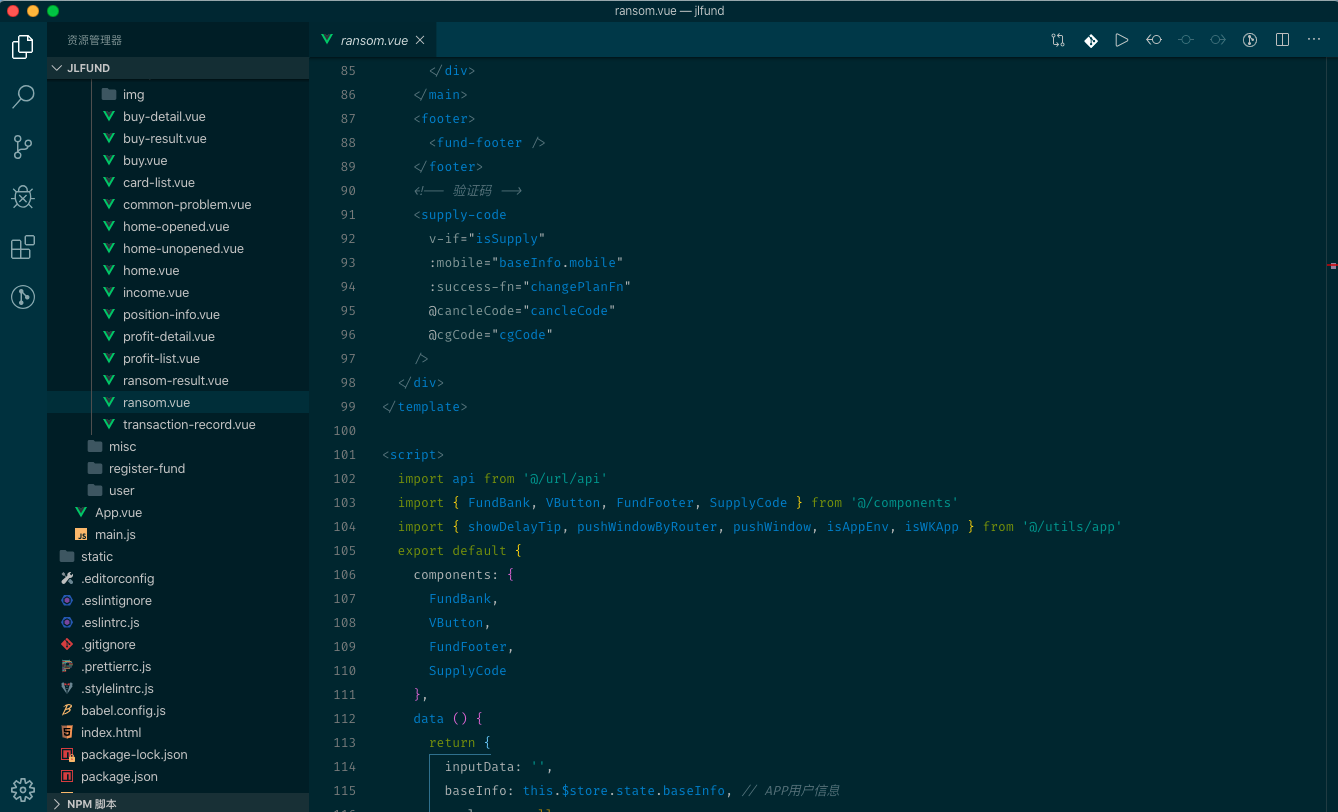Click the 资源管理器 panel title
Screen dimensions: 1338x812
click(94, 40)
